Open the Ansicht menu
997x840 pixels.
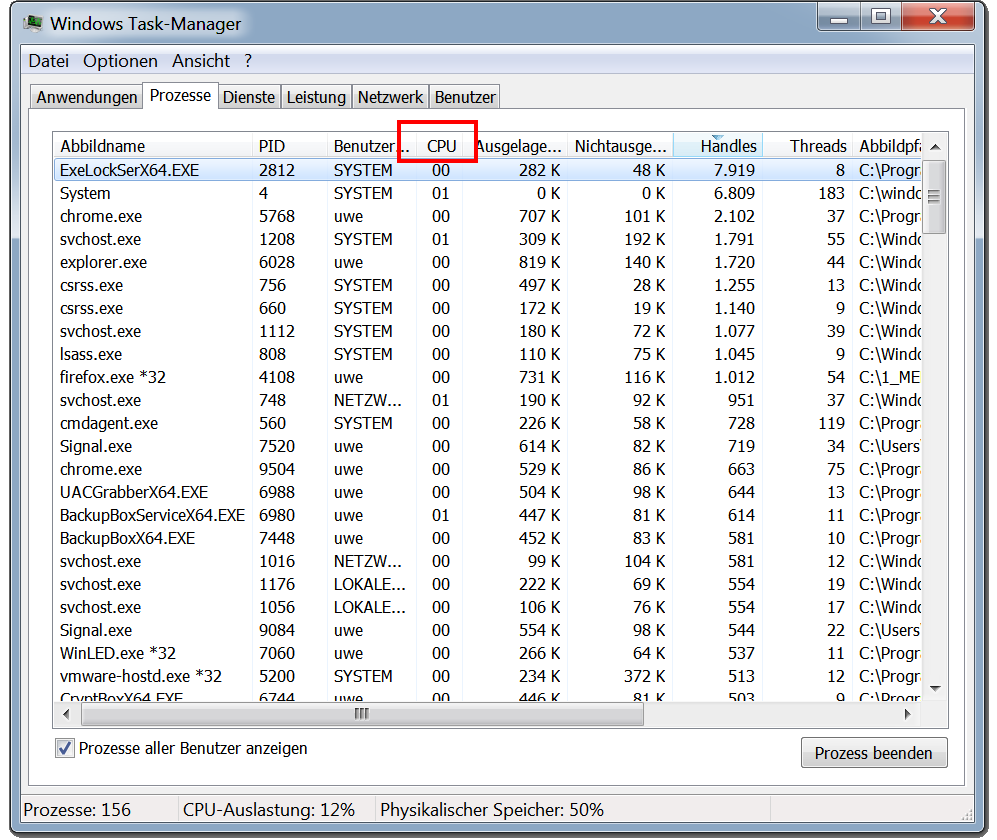point(200,61)
